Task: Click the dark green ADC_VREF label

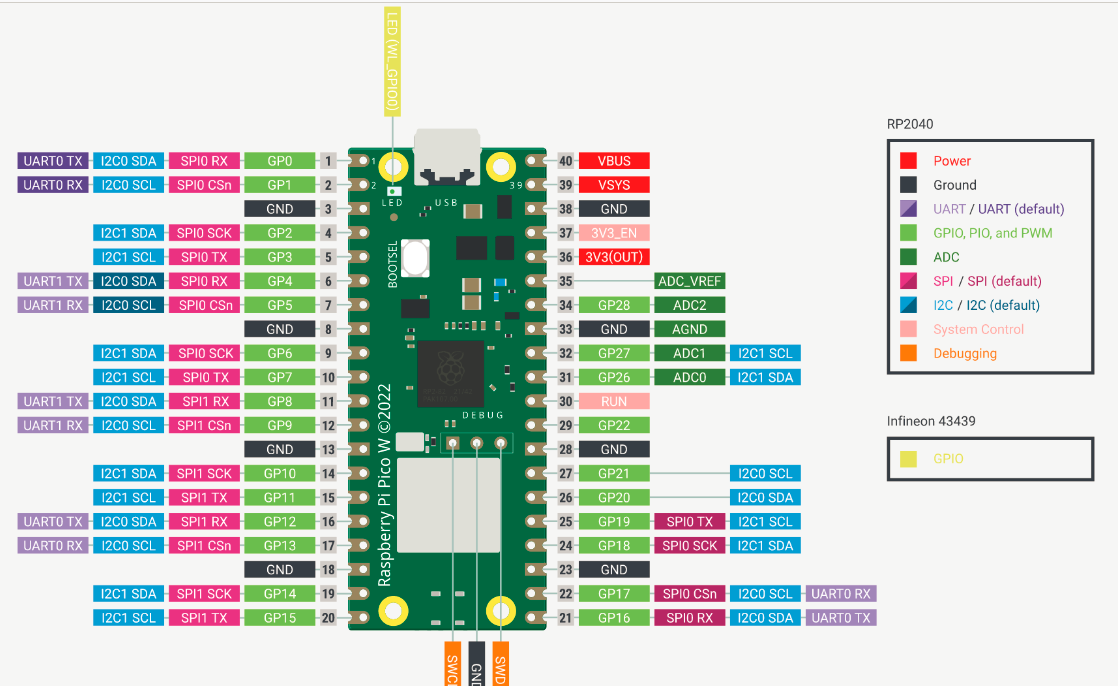Action: point(689,281)
